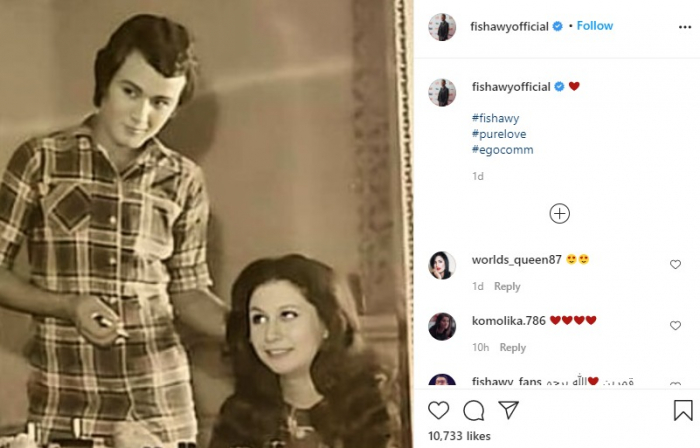
Task: Click the vintage post photo
Action: coord(206,224)
